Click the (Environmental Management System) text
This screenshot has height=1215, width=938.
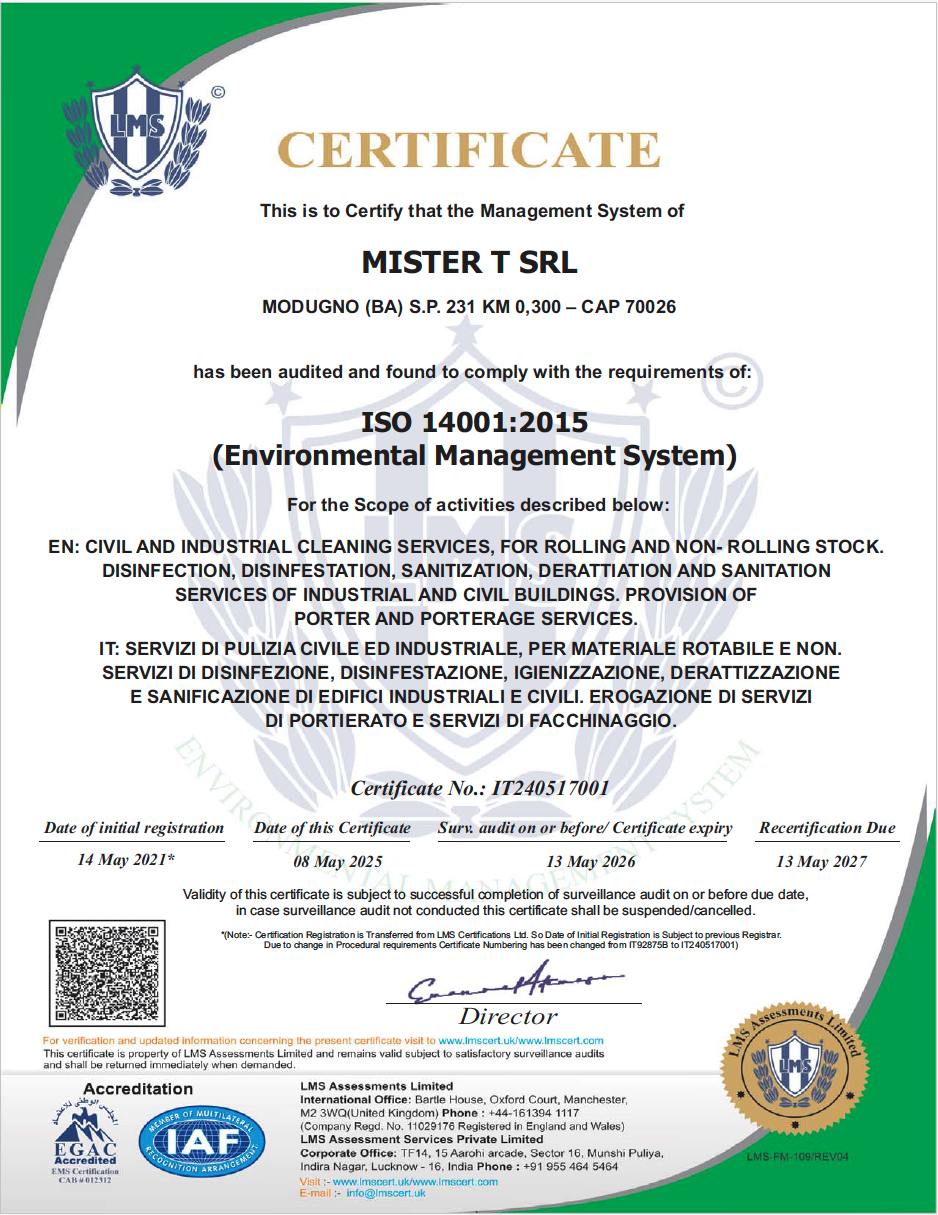click(475, 456)
